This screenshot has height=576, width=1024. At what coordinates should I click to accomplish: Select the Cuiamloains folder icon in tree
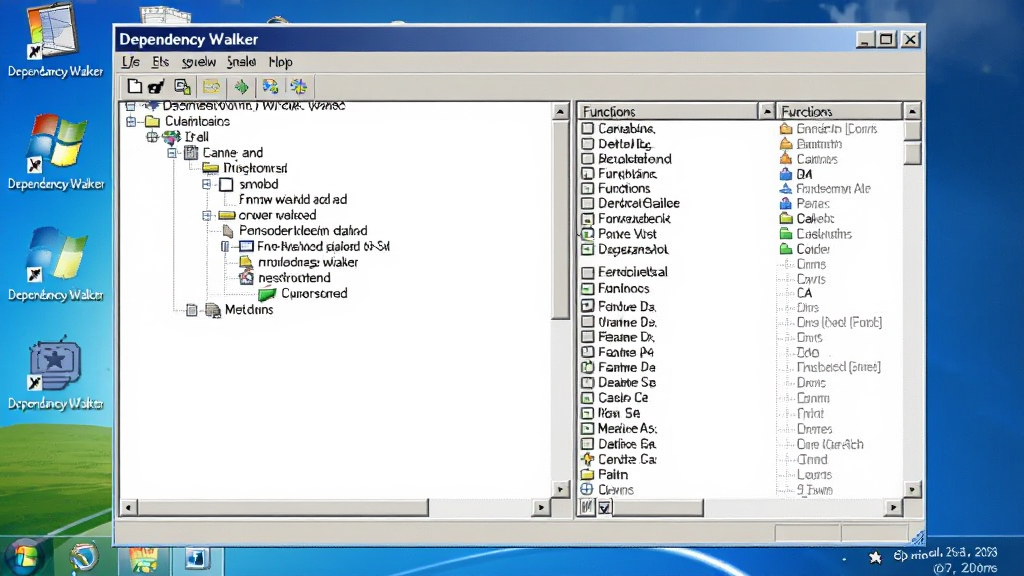click(152, 121)
